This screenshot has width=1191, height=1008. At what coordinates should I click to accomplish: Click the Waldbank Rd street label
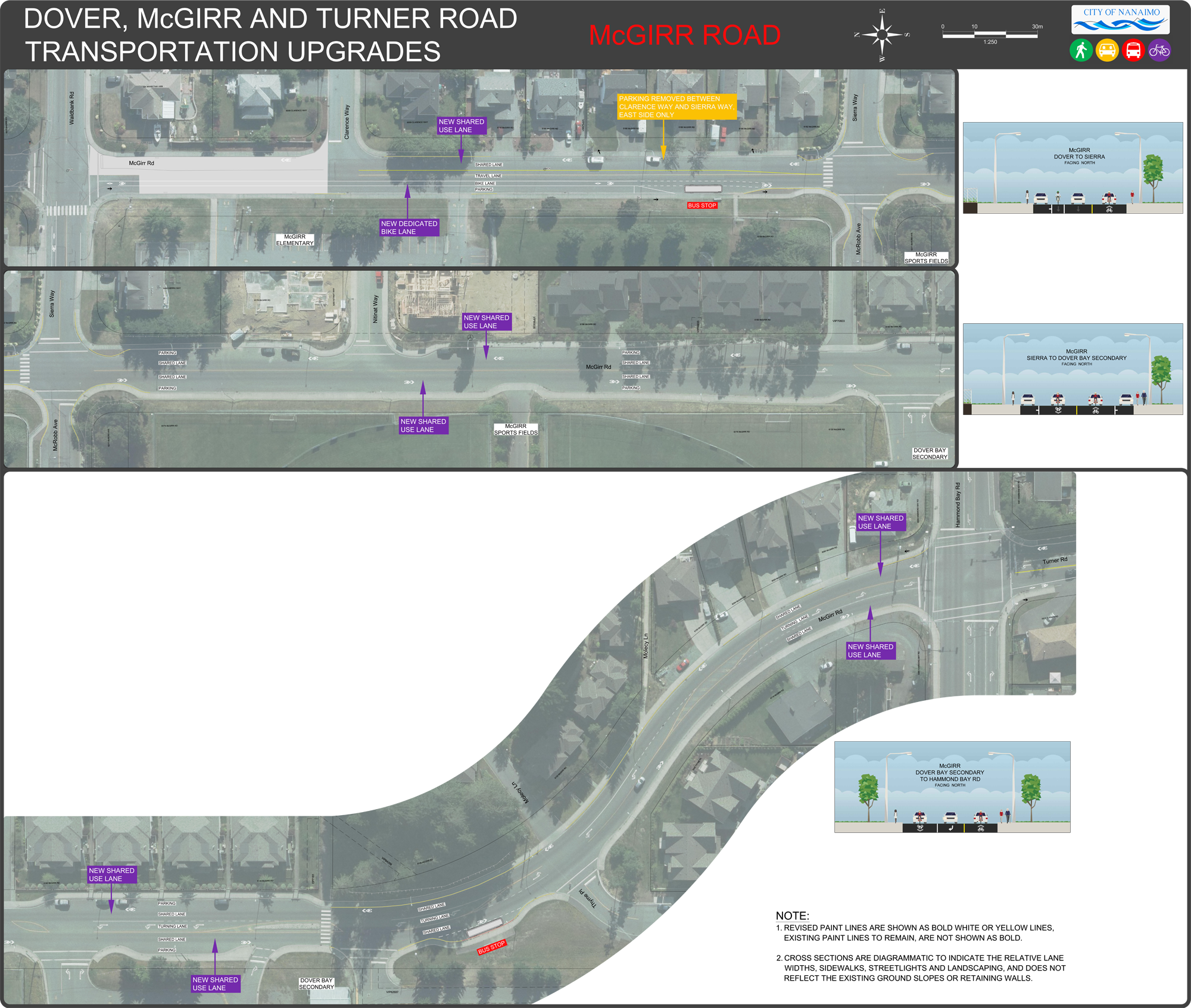pos(72,108)
